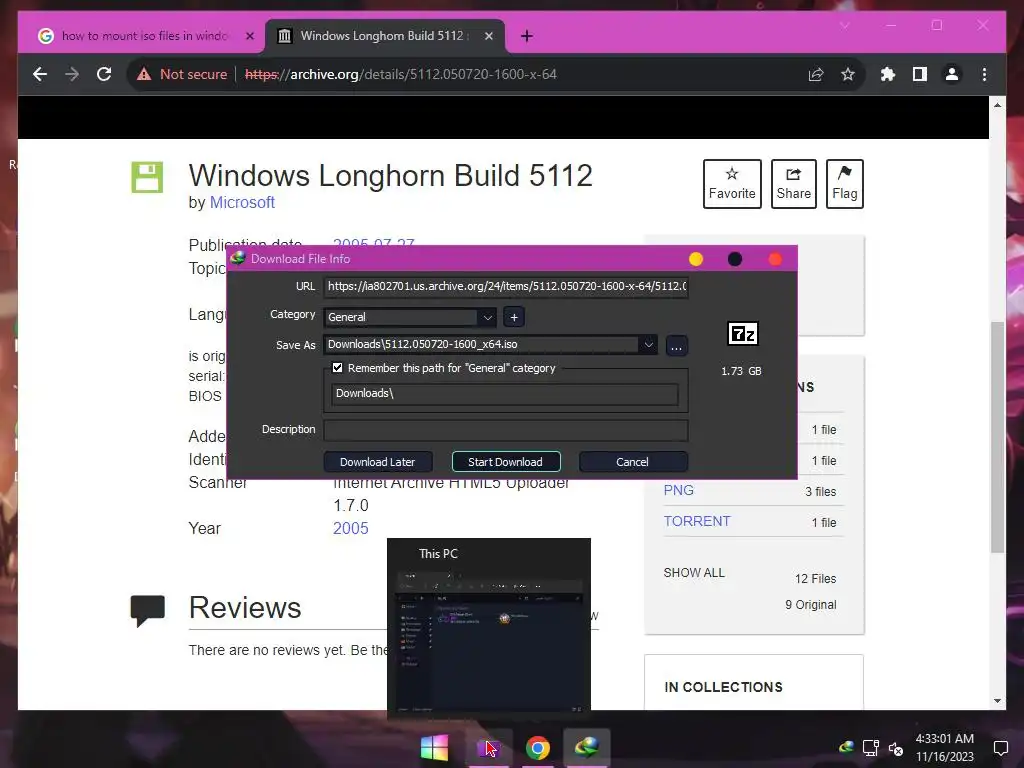Browse for save location with ellipsis button
This screenshot has width=1024, height=768.
click(x=676, y=346)
